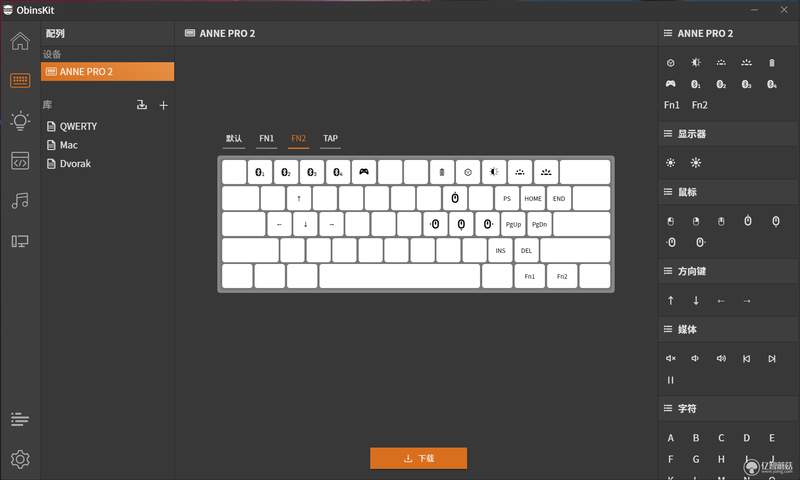Add a new layout with plus icon
The image size is (800, 480).
163,105
